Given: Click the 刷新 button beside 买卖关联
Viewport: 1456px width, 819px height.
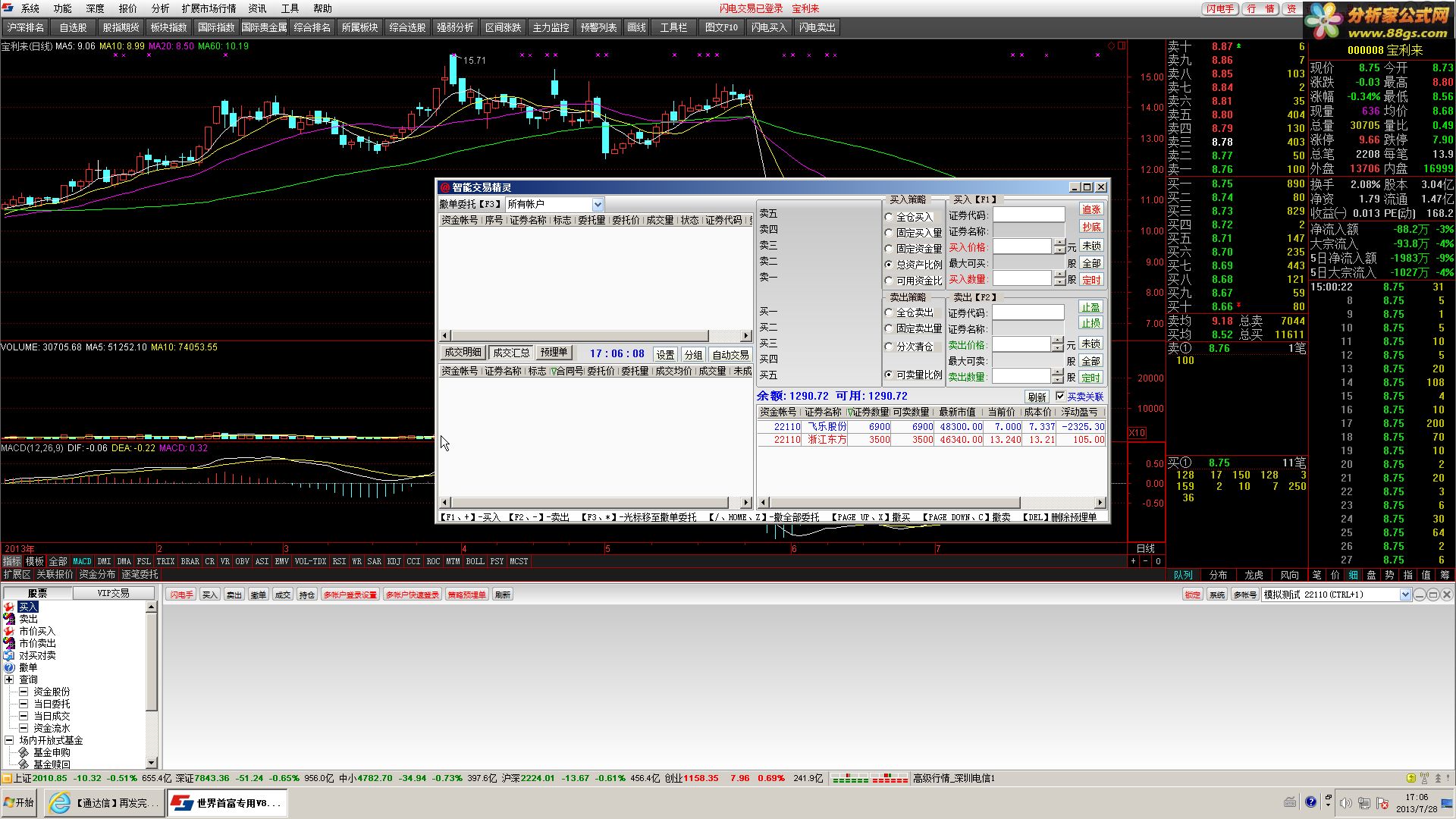Looking at the screenshot, I should click(x=1037, y=397).
